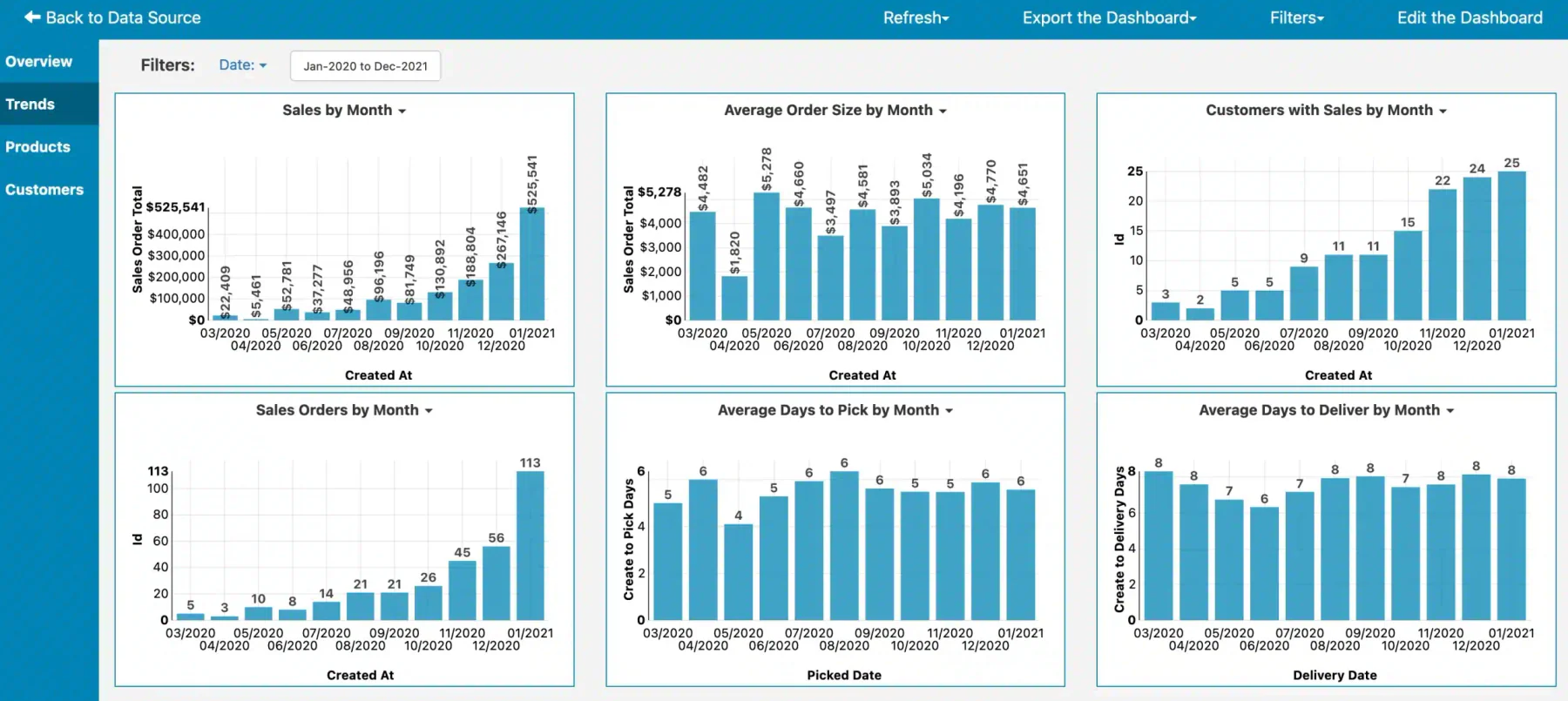The image size is (1568, 701).
Task: Open the Sales by Month chart caret menu
Action: 402,111
